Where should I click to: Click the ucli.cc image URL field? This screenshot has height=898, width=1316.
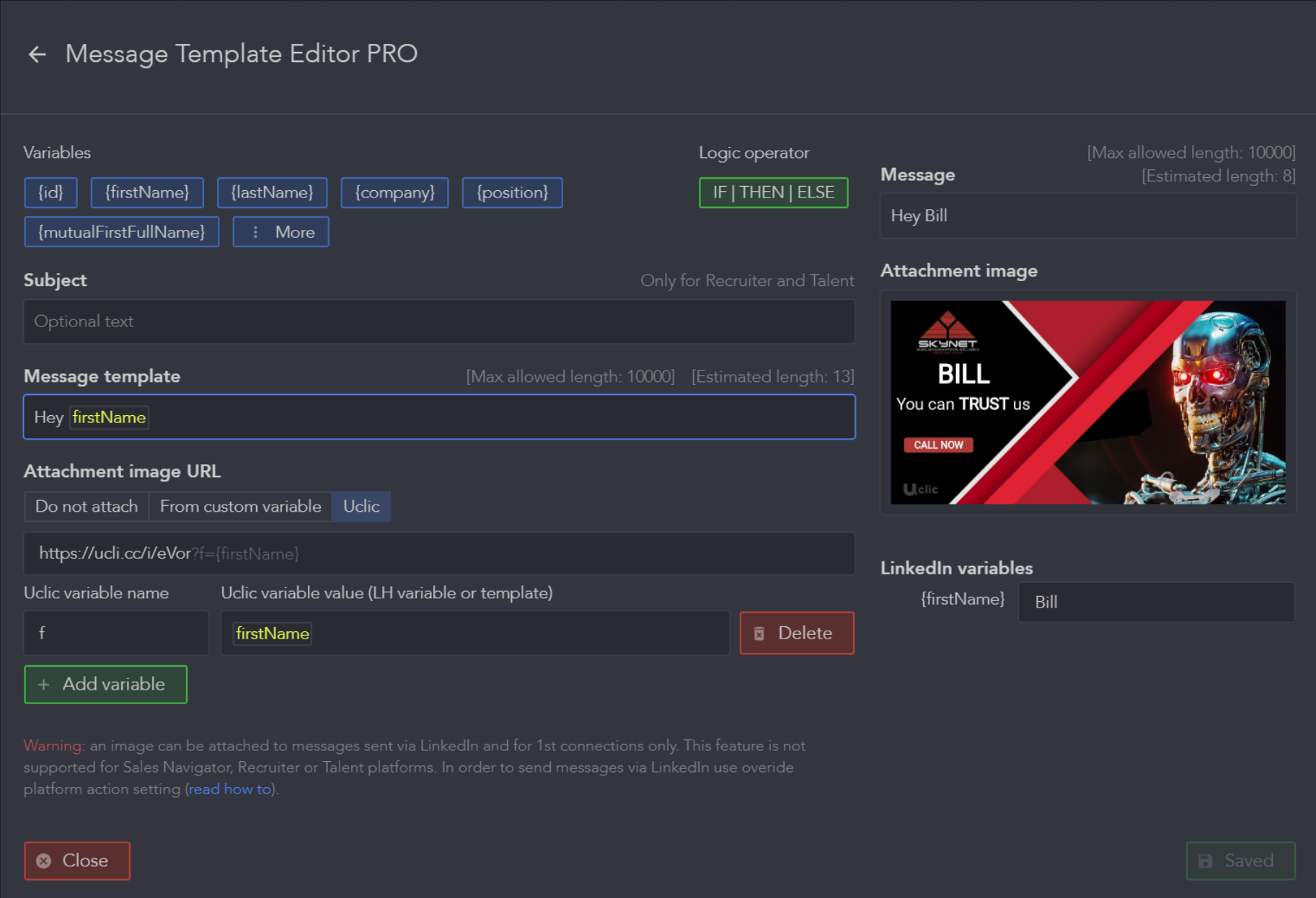coord(439,554)
